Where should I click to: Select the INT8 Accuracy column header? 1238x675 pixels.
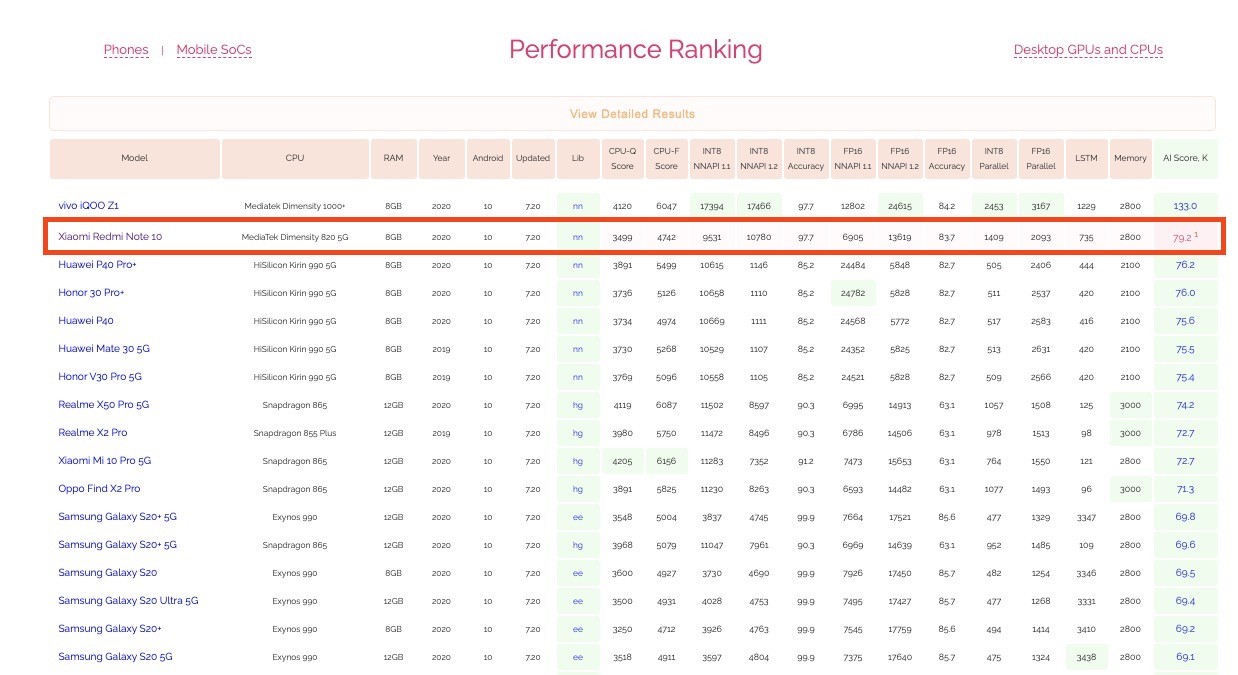806,158
